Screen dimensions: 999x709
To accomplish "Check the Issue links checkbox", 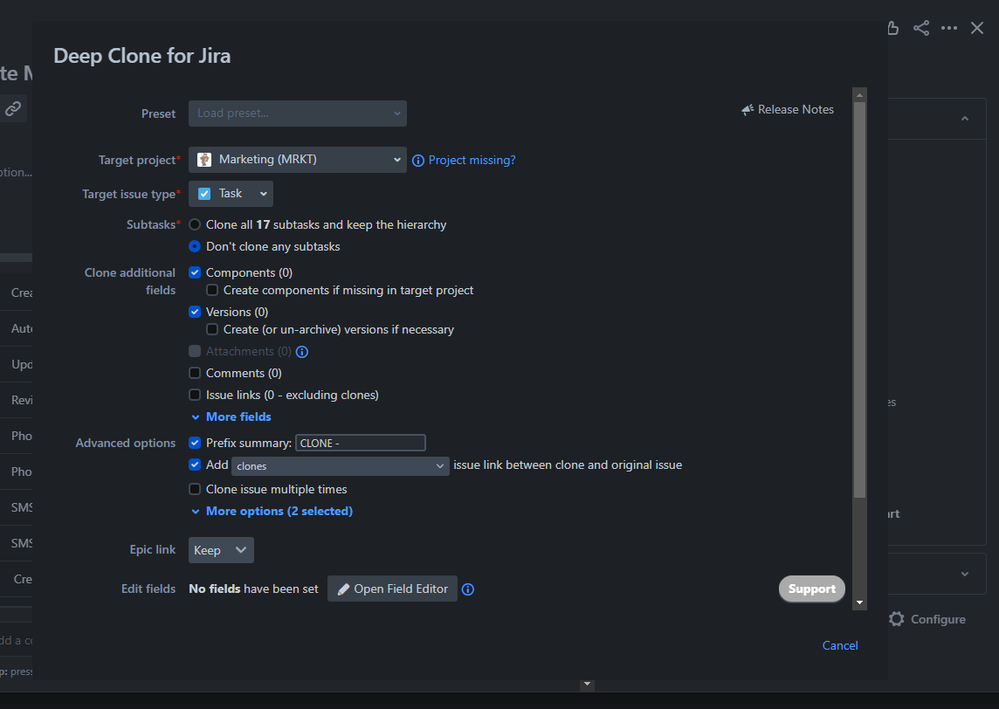I will coord(195,394).
